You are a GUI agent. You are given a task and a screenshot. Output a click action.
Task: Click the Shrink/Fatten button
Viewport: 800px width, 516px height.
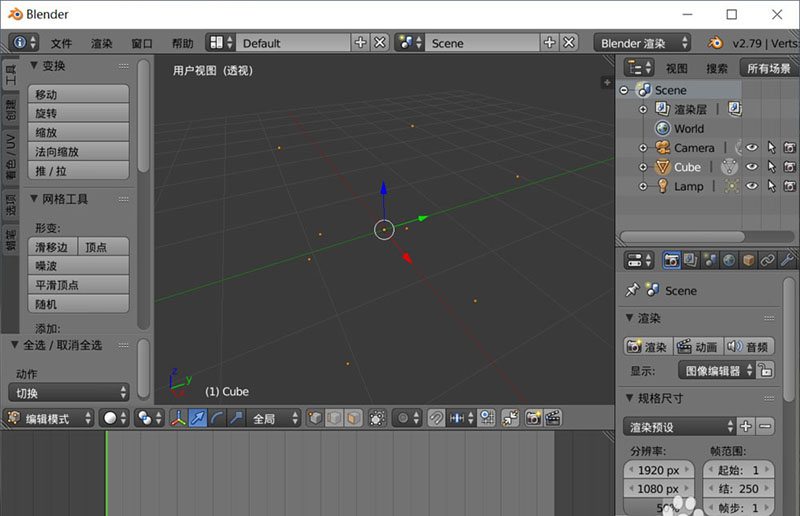click(x=79, y=152)
